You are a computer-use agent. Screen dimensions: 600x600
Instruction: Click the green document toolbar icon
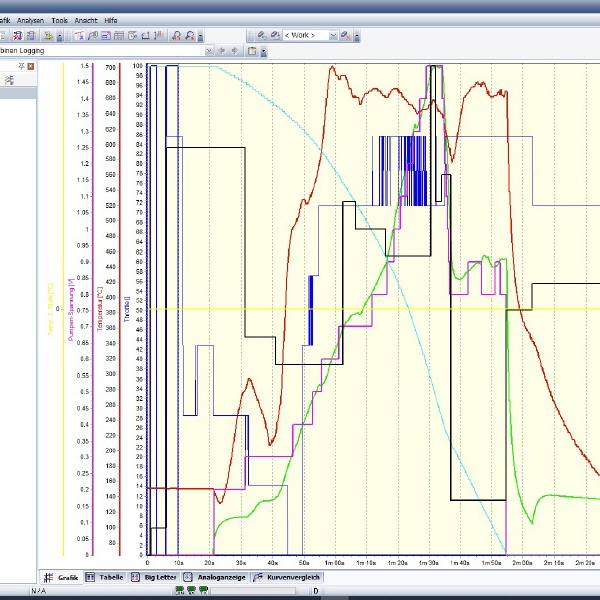tap(31, 36)
